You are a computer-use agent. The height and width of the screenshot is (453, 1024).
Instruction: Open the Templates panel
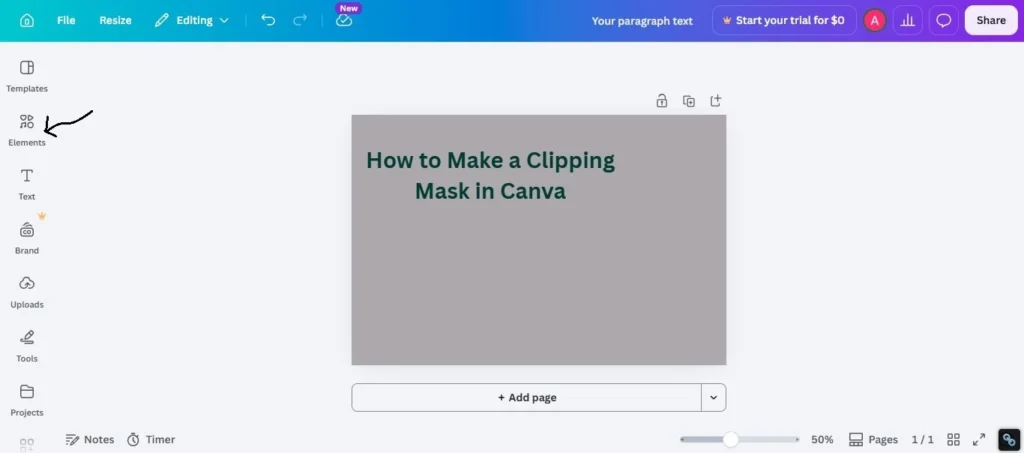coord(27,76)
